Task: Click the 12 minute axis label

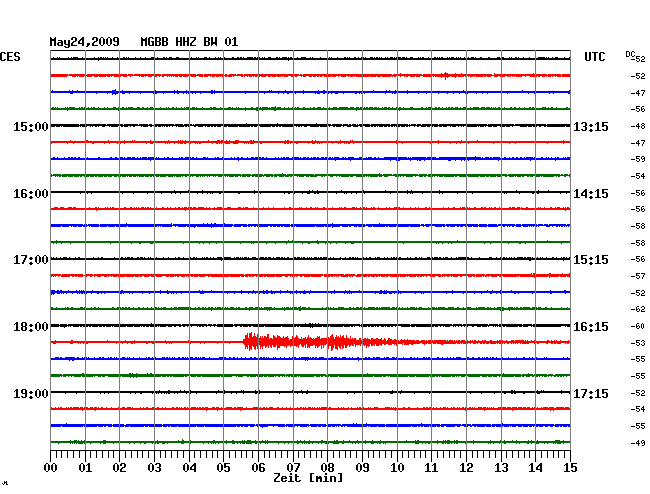Action: 466,467
